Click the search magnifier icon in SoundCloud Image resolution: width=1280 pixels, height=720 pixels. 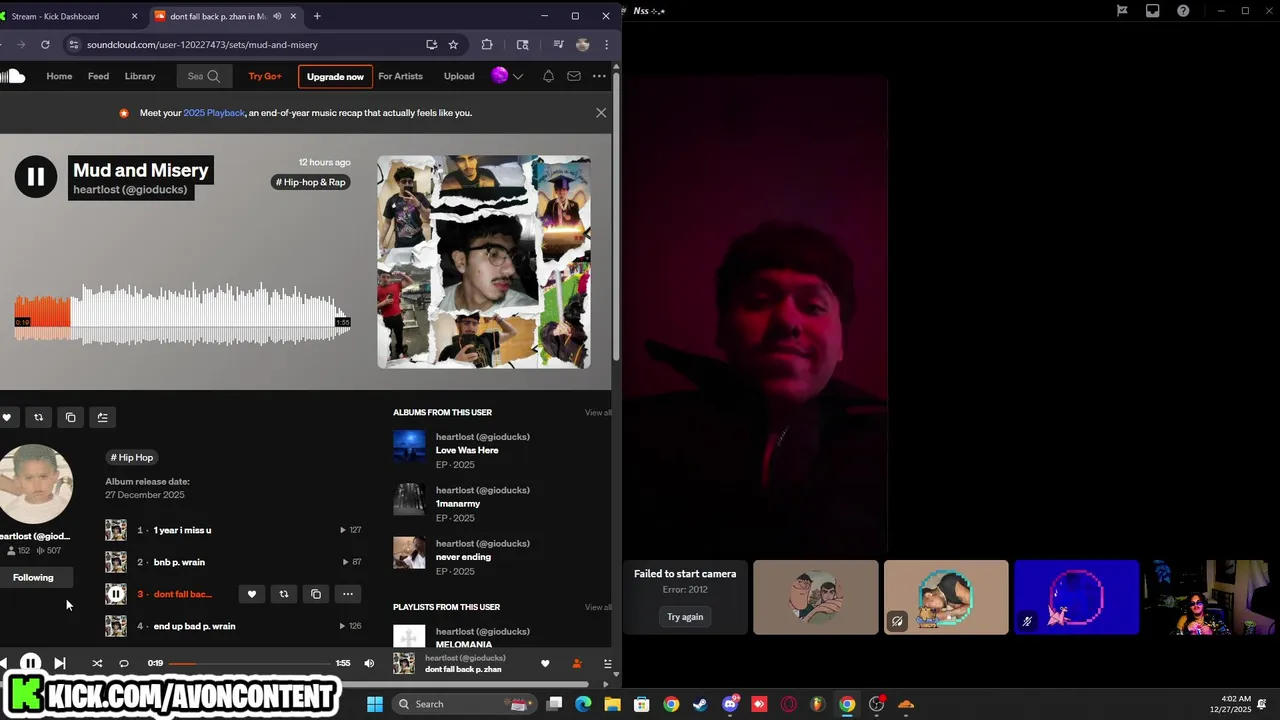pos(213,76)
